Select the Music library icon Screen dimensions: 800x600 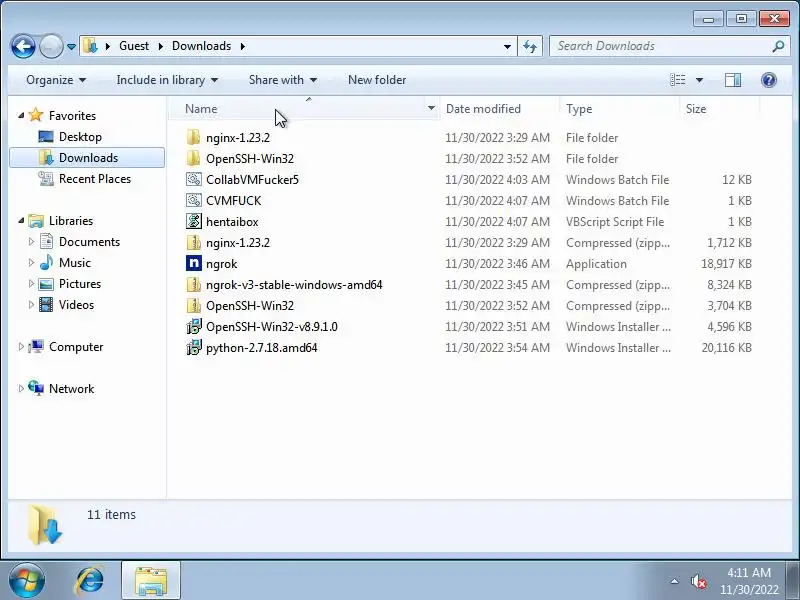(x=46, y=262)
